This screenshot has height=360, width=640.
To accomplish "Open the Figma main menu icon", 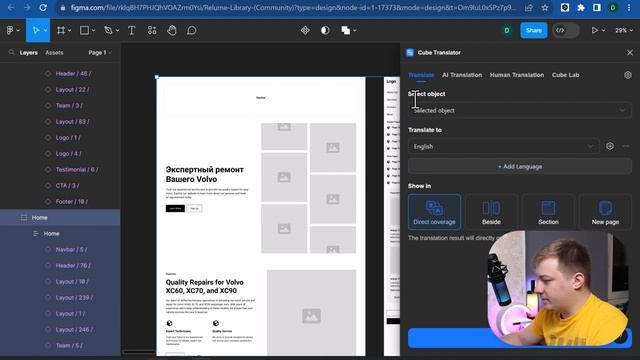I will 10,30.
